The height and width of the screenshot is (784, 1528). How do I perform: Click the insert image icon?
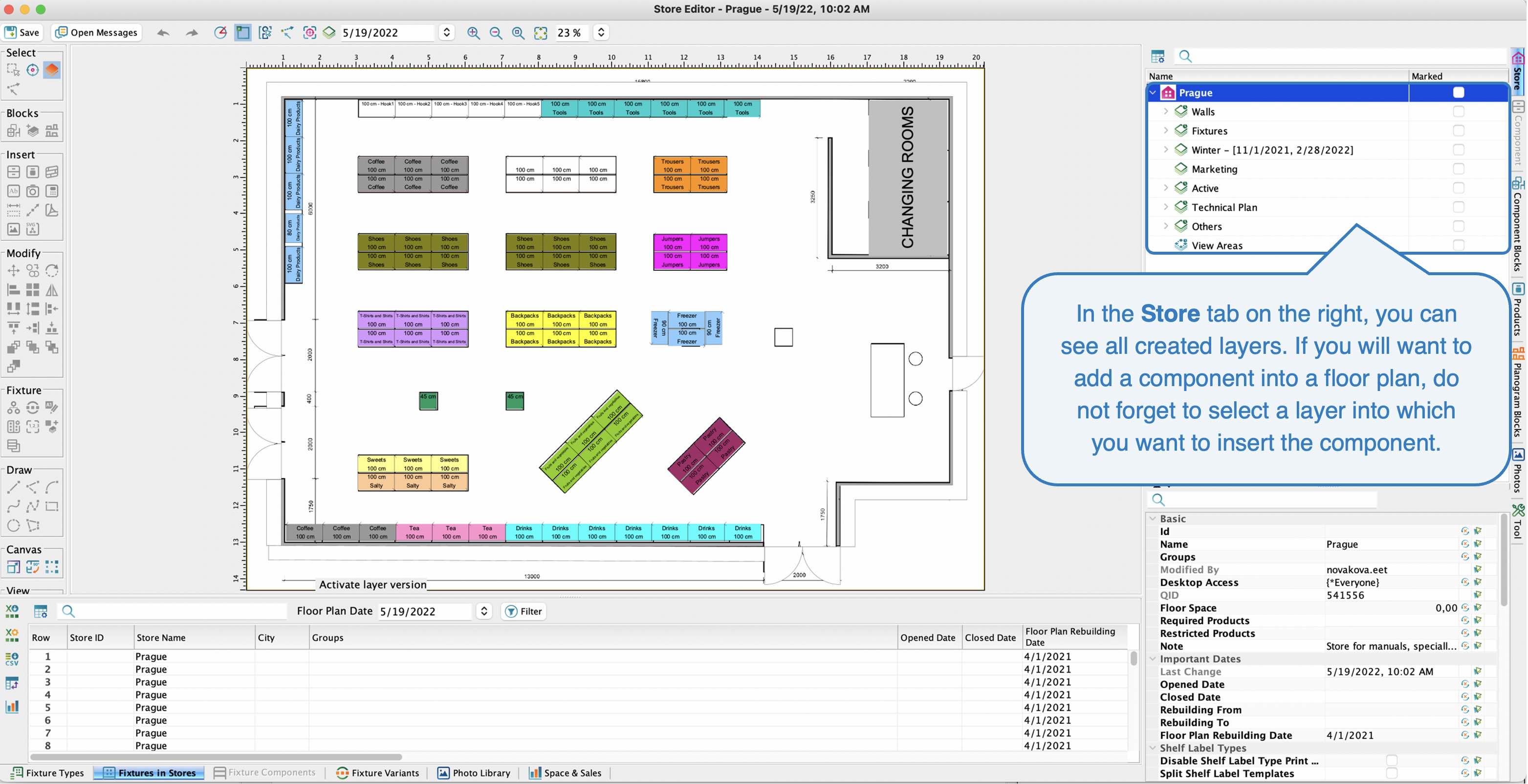(x=13, y=229)
